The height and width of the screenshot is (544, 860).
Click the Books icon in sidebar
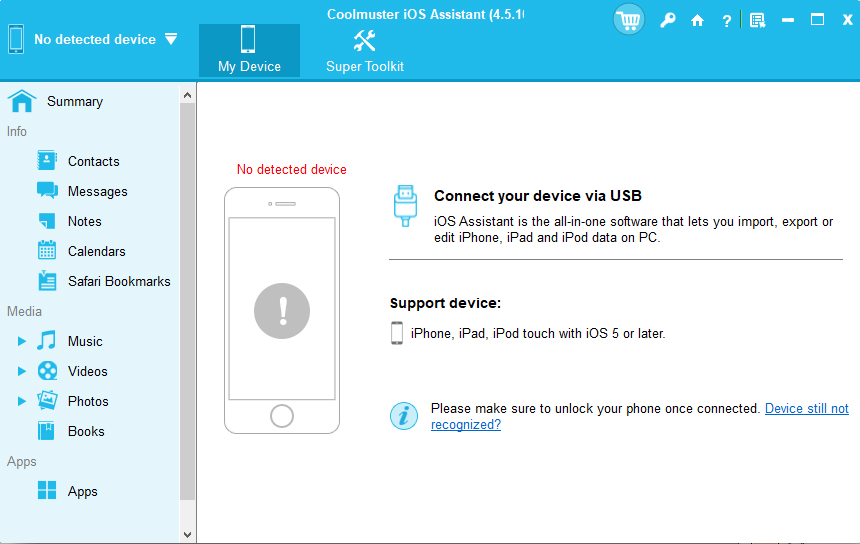coord(46,430)
